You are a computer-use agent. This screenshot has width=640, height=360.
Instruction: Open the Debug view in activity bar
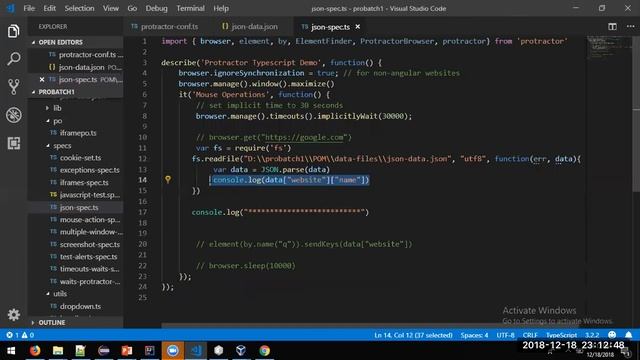13,115
